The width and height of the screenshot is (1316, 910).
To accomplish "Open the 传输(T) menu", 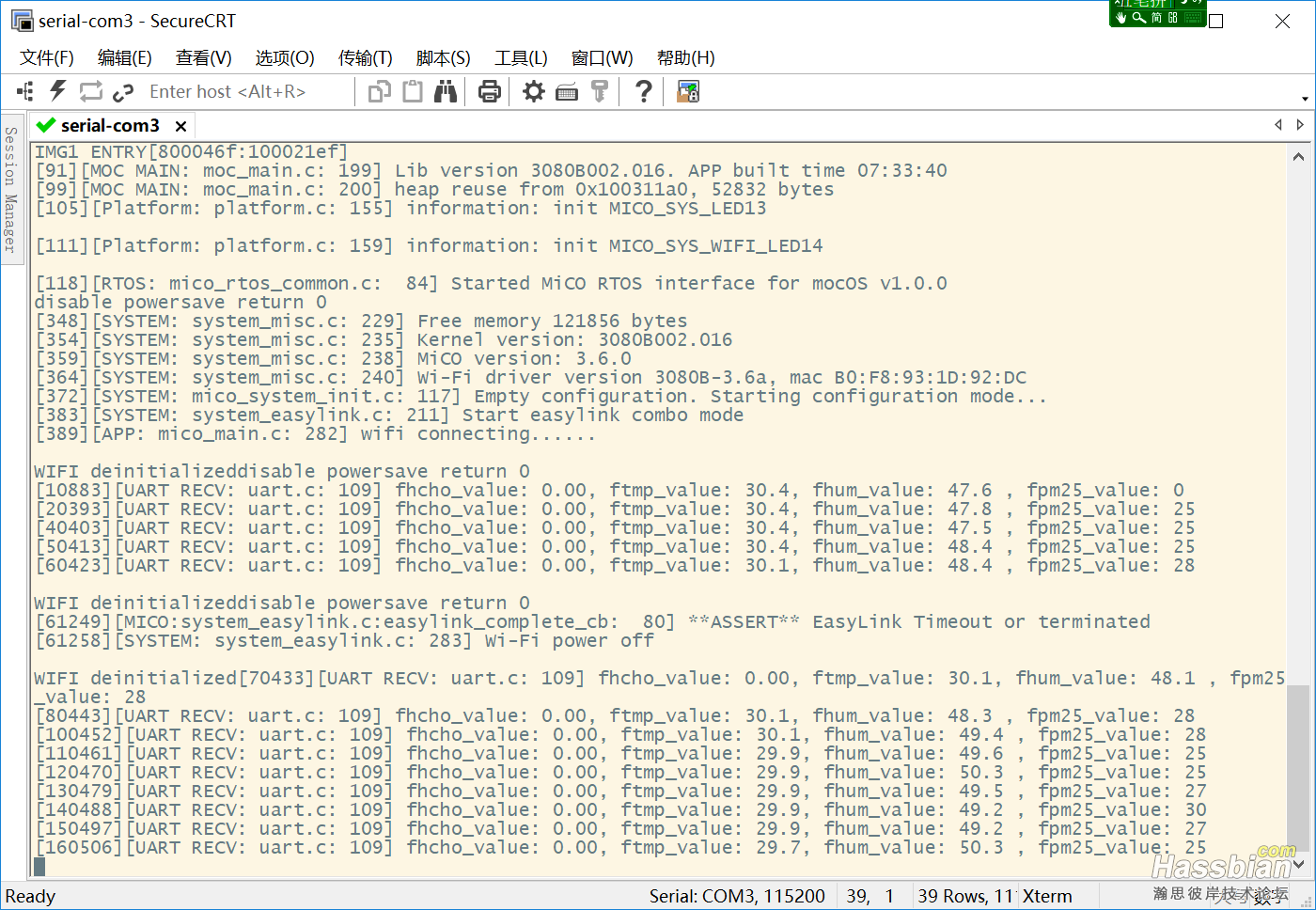I will coord(366,57).
